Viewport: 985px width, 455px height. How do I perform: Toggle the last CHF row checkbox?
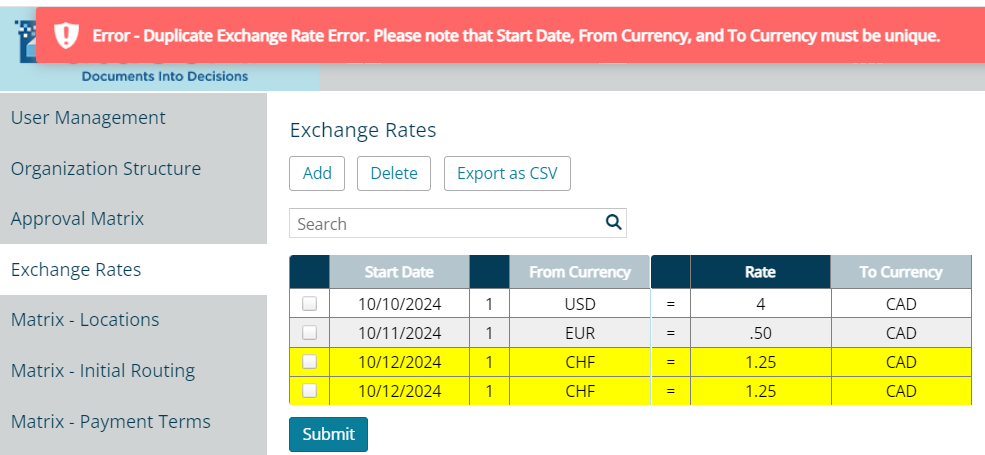point(309,390)
